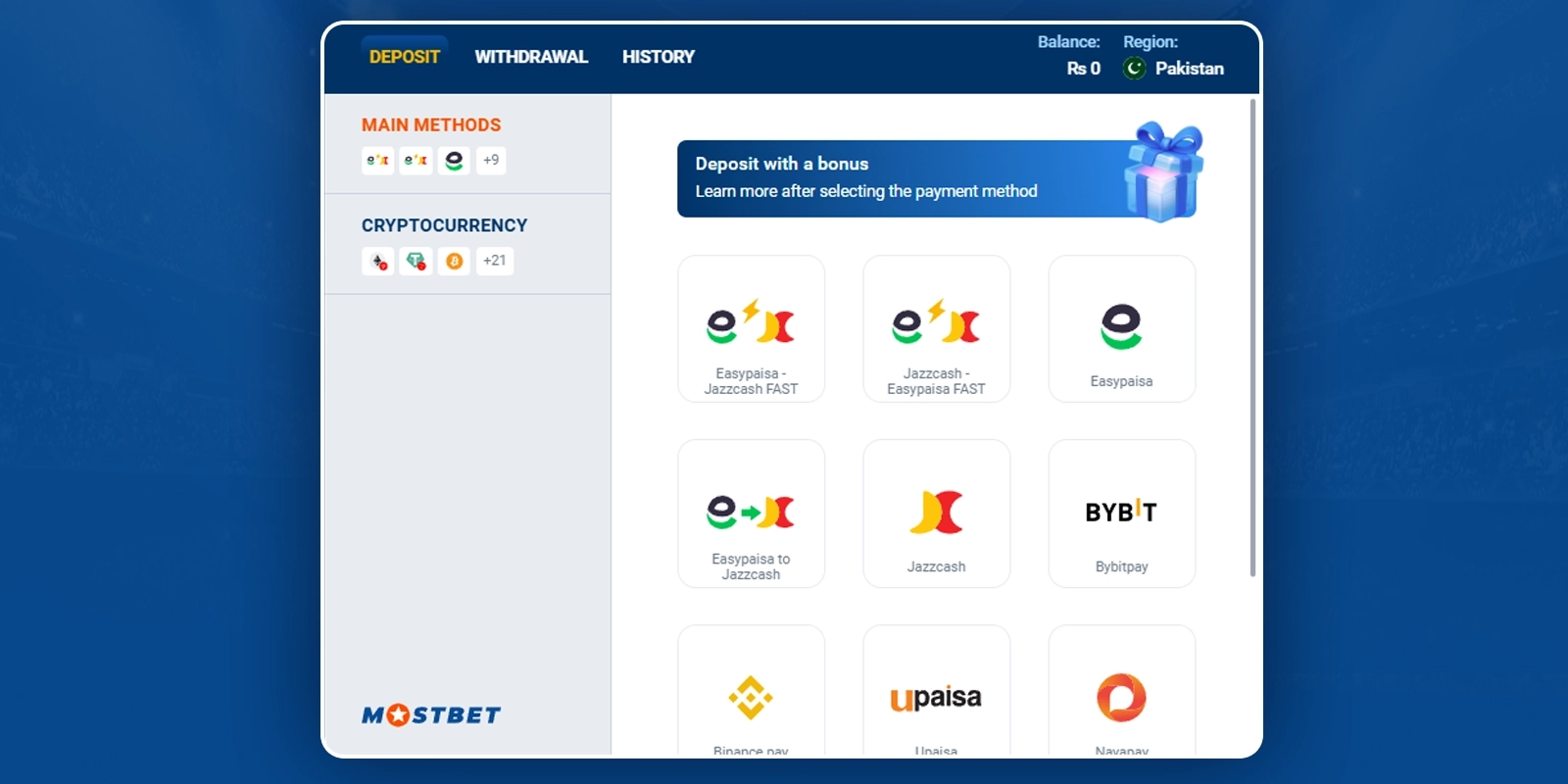1568x784 pixels.
Task: Choose Easypaisa - Jazzcash FAST payment method
Action: (x=751, y=329)
